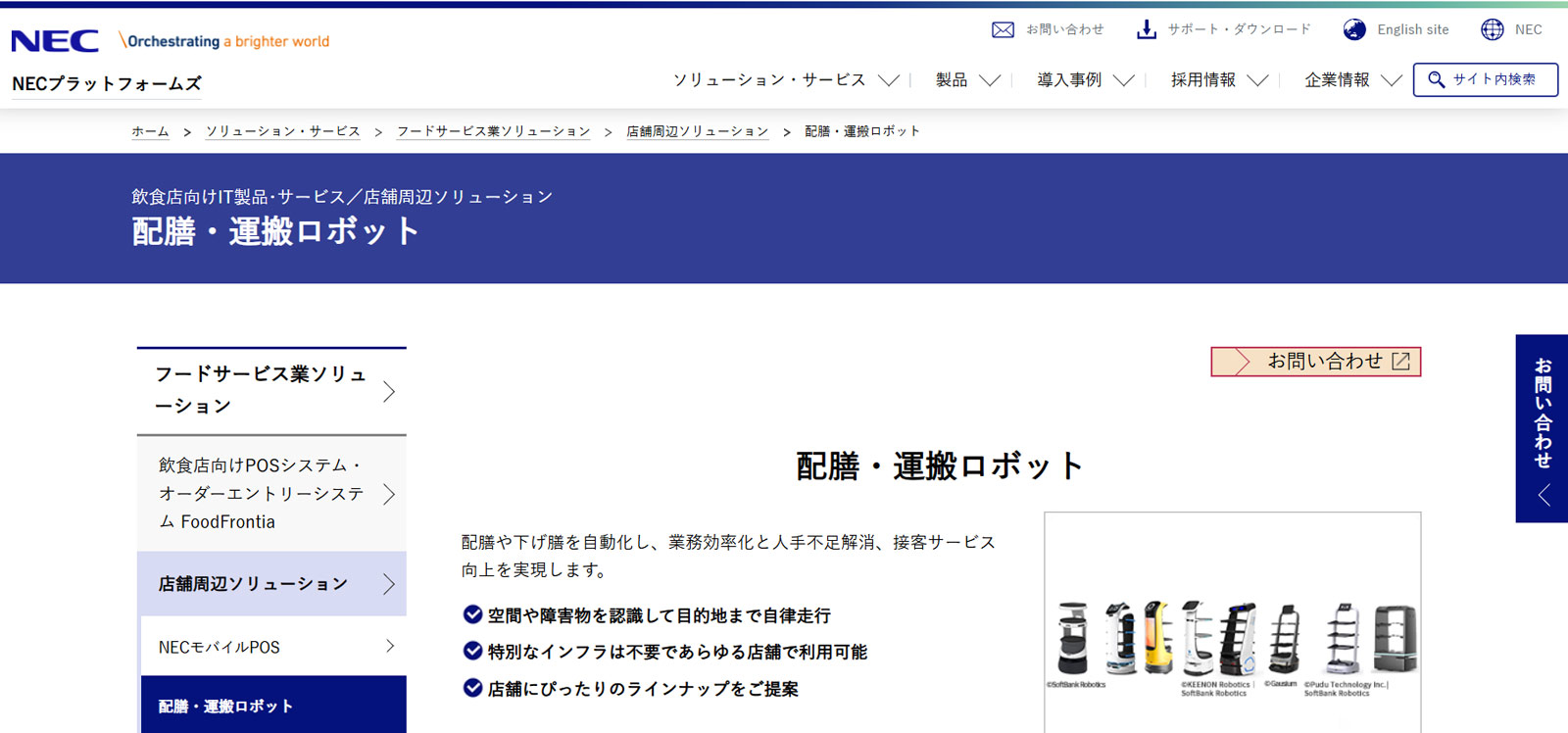The image size is (1568, 733).
Task: Expand the 採用情報 menu chevron
Action: coord(1257,80)
